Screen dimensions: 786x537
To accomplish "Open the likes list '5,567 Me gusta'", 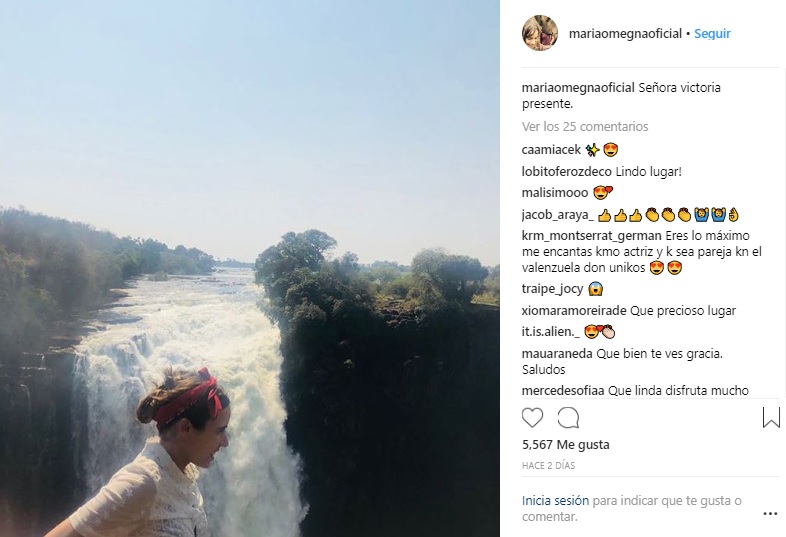I will (565, 445).
